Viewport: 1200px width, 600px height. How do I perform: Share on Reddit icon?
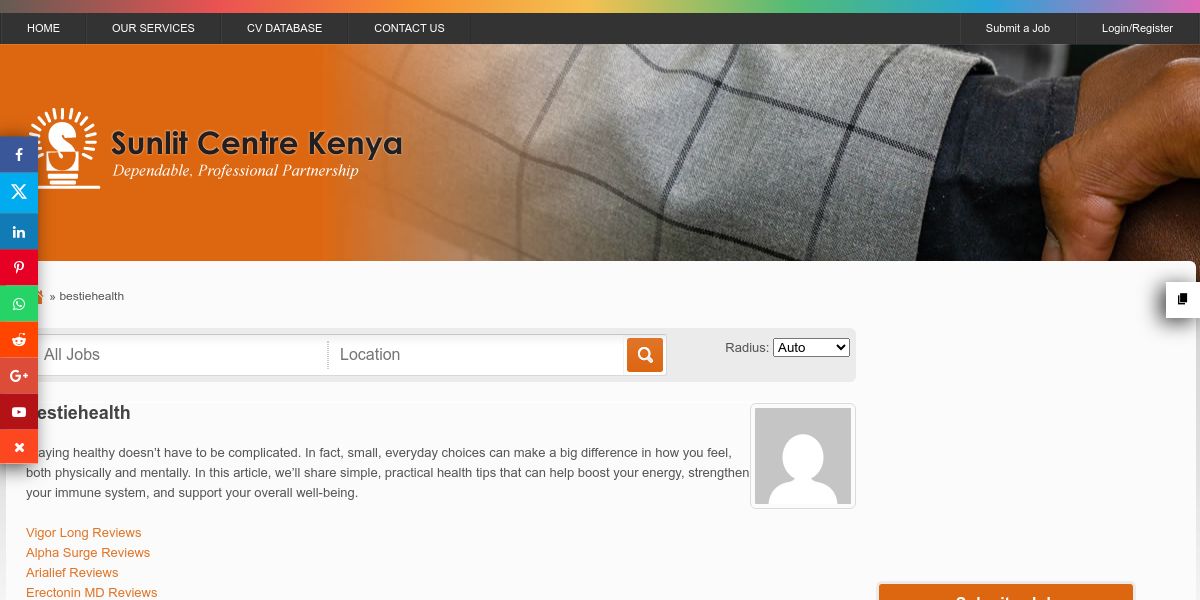(19, 340)
